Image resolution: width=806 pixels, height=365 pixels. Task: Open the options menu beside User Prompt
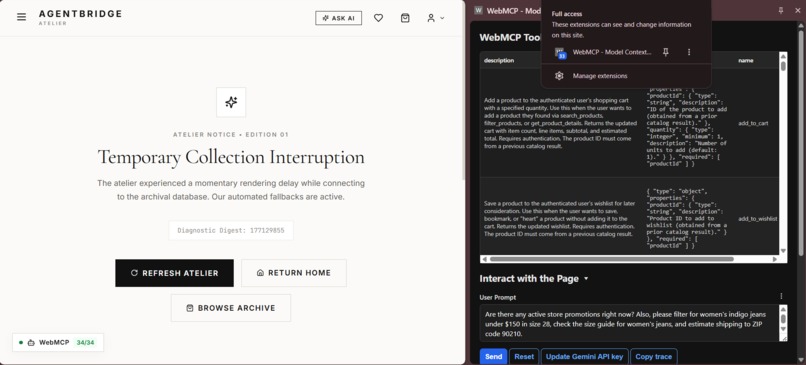pyautogui.click(x=781, y=296)
